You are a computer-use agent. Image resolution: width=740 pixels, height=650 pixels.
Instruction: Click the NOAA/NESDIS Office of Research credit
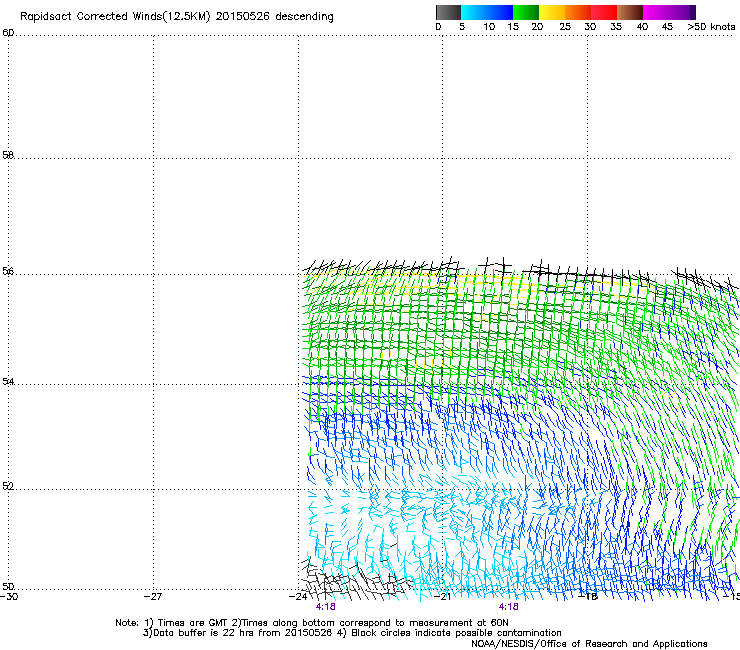click(589, 644)
